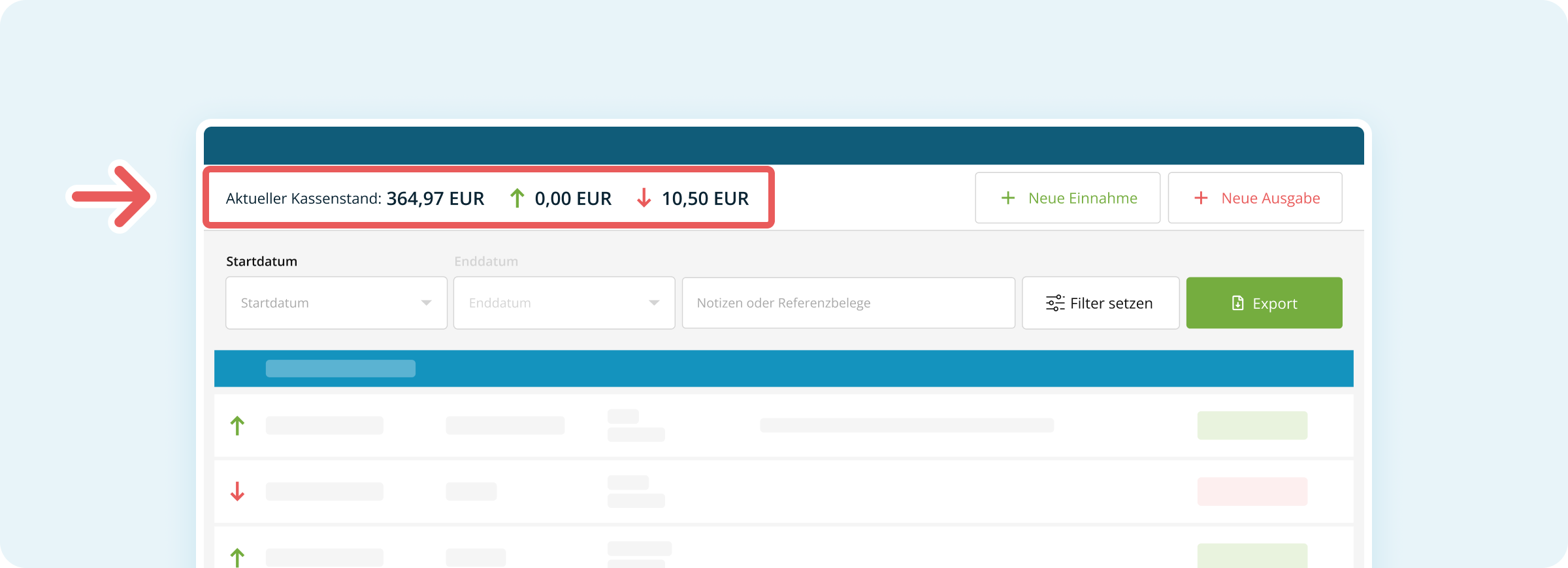Open the Startdatum dropdown
Viewport: 1568px width, 568px height.
tap(336, 303)
